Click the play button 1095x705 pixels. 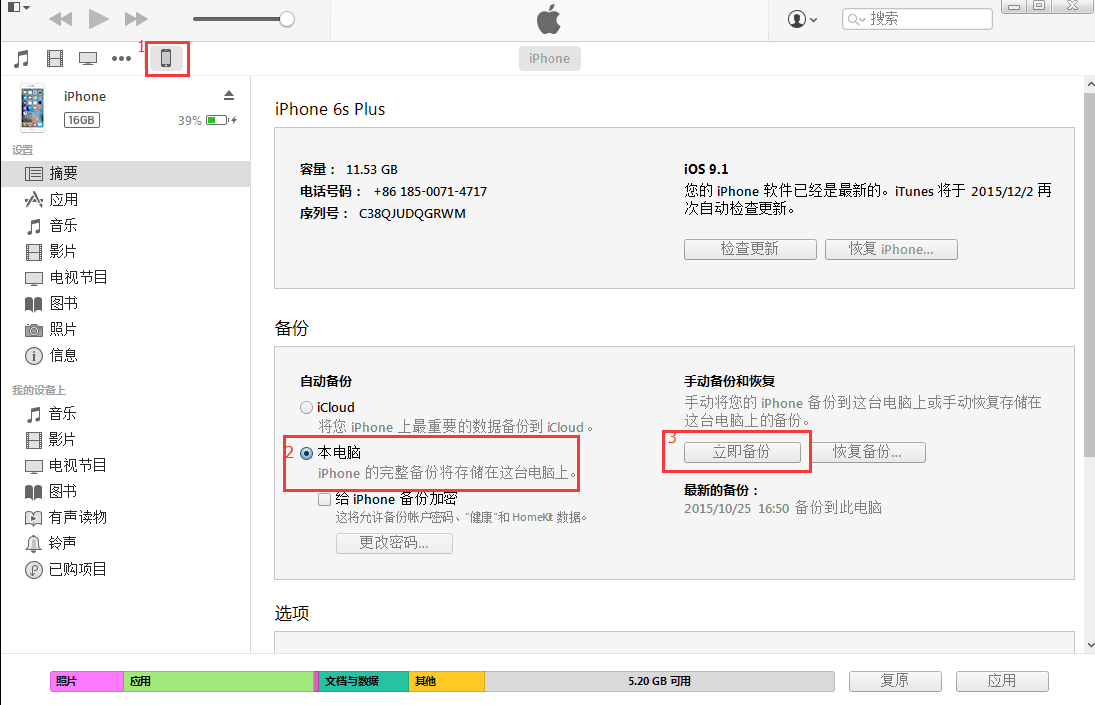click(98, 19)
